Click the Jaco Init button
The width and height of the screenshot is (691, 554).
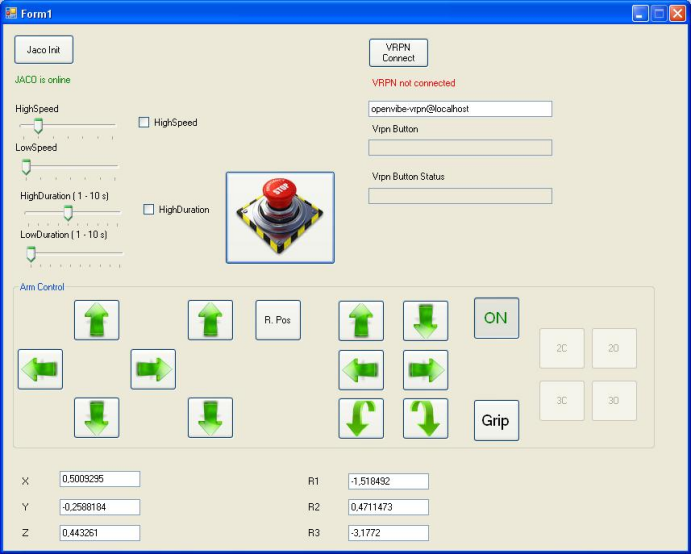44,50
